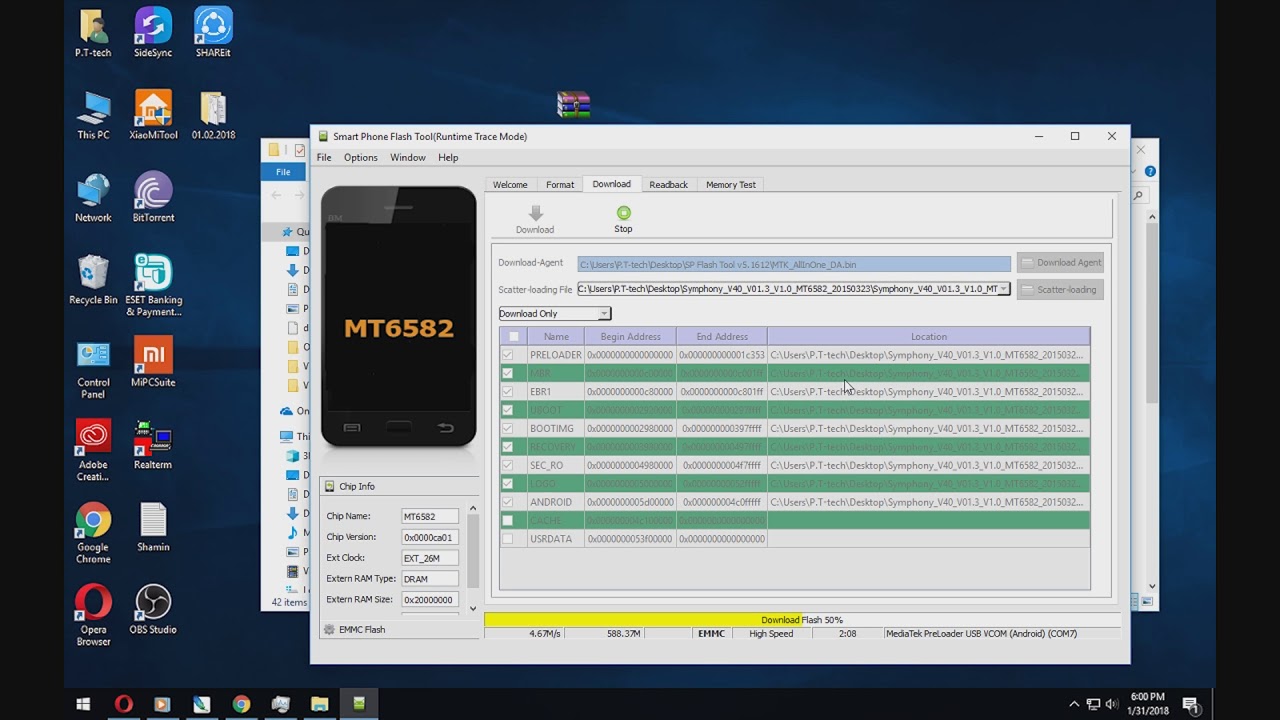
Task: Open MiPCSuite desktop icon
Action: (x=153, y=362)
